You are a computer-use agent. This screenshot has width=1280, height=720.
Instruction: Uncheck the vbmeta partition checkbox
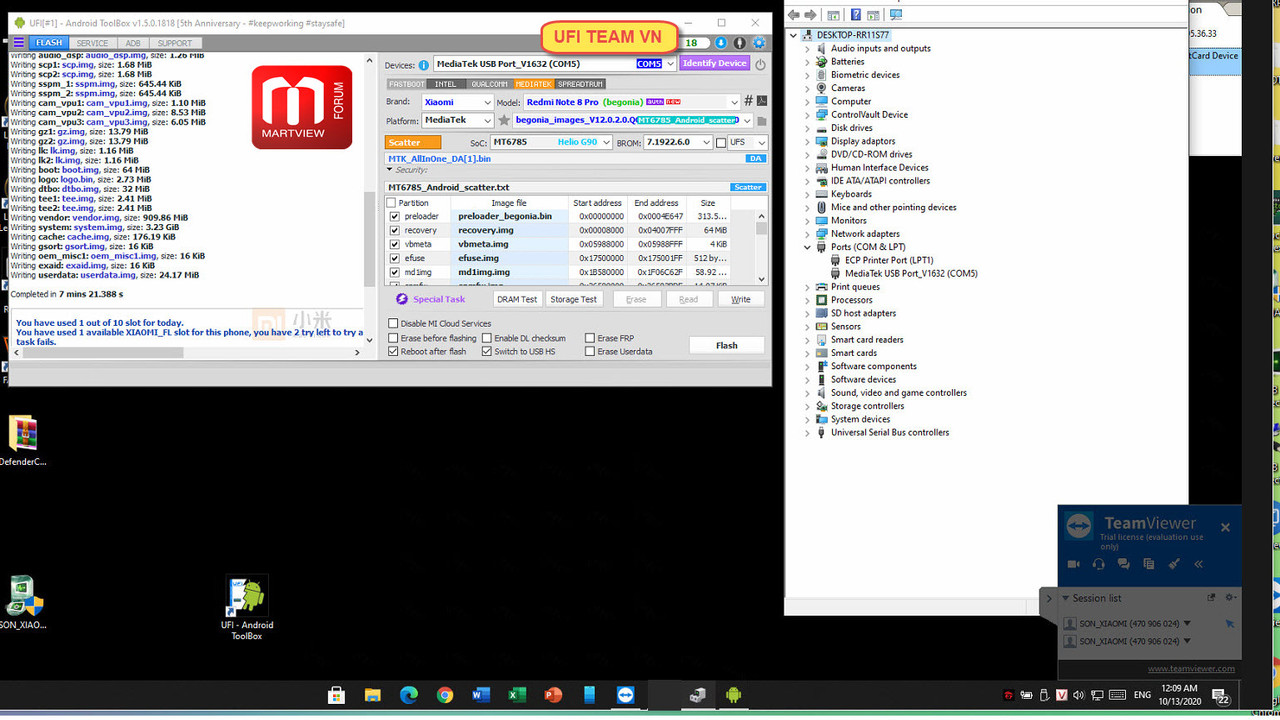pyautogui.click(x=394, y=244)
